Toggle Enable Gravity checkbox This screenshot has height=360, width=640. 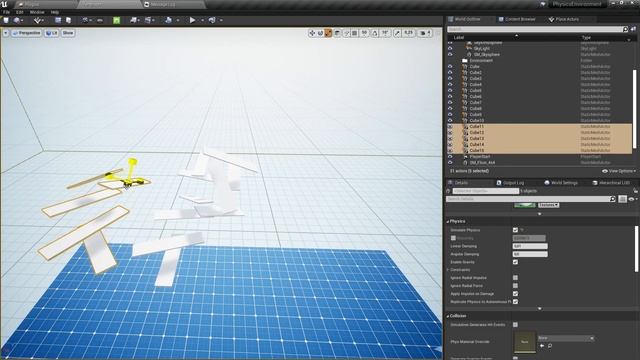click(x=516, y=262)
